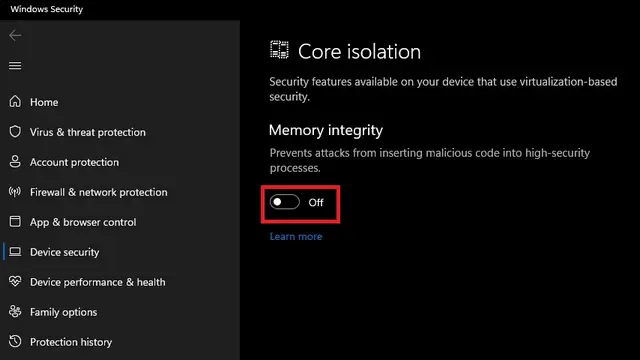Click the Core isolation chip icon
Screen dimensions: 640x360
point(279,50)
